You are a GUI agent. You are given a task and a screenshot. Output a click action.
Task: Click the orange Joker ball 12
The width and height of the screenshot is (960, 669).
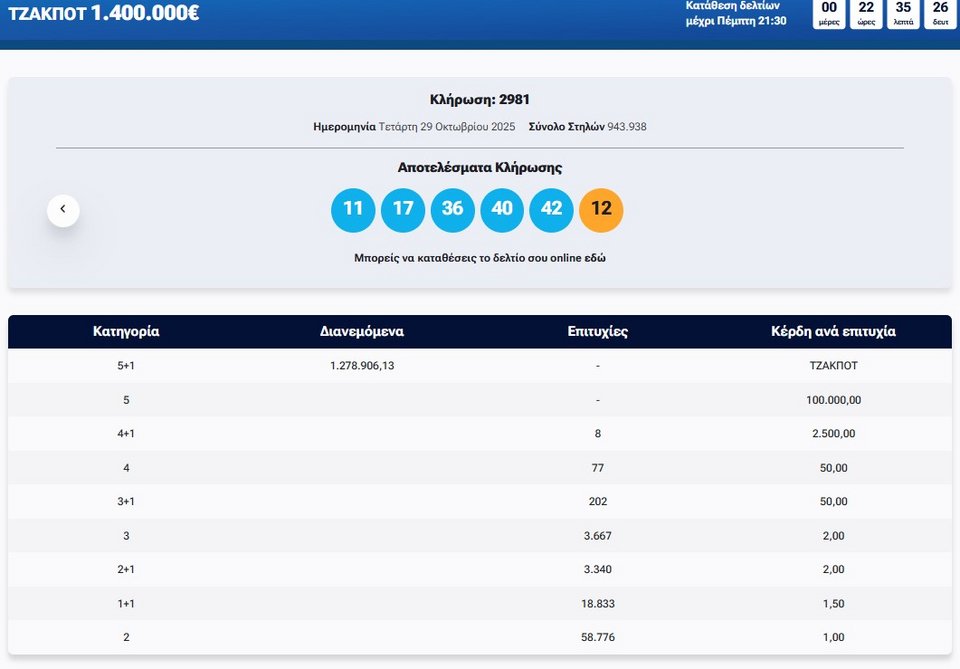point(601,209)
